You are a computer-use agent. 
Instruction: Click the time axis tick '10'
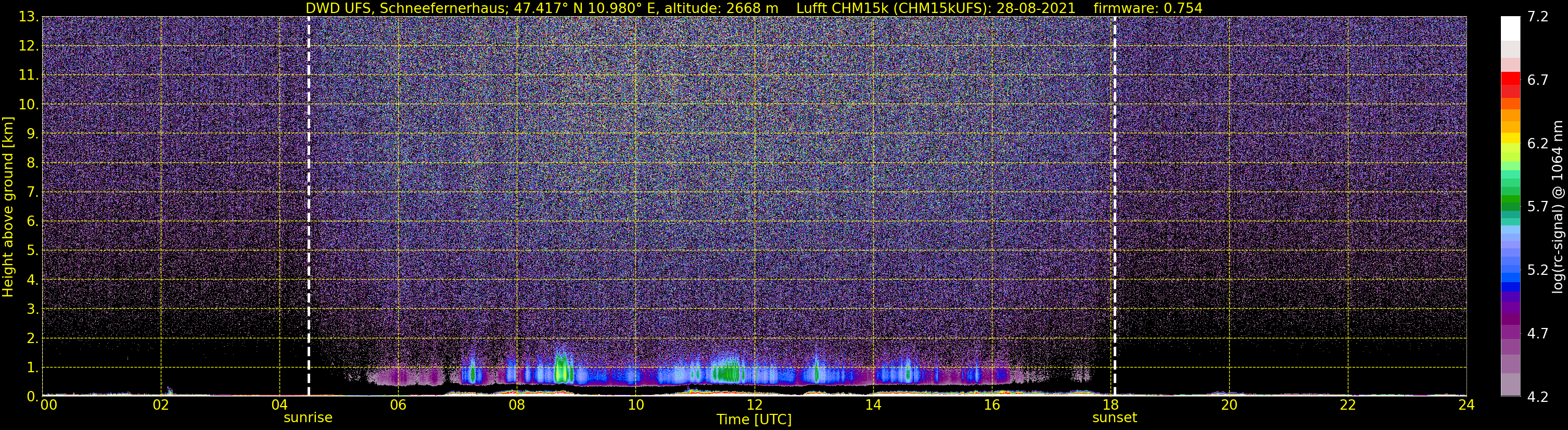click(635, 405)
